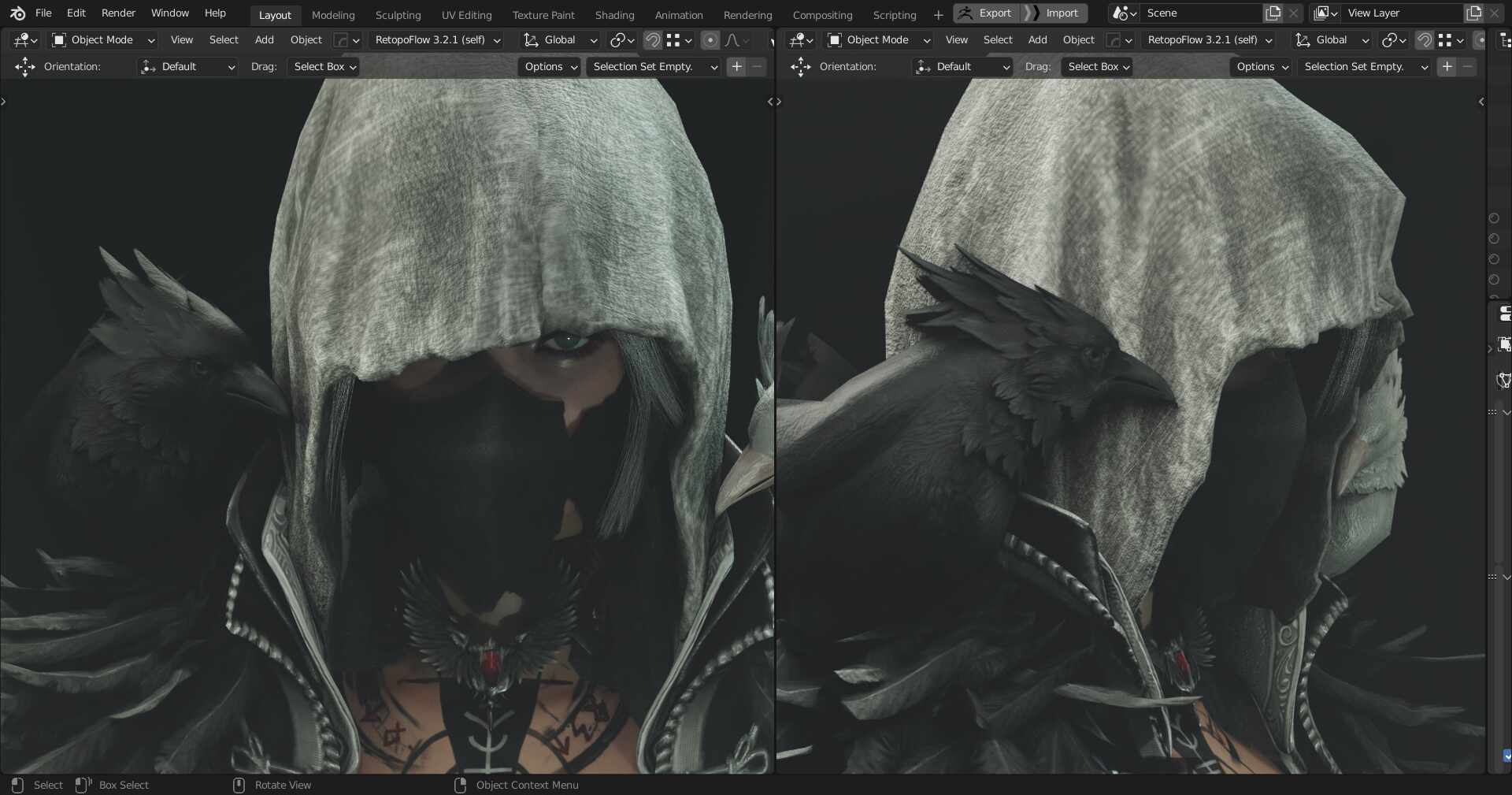This screenshot has height=795, width=1512.
Task: Open snapping options icon in right viewport
Action: [x=1451, y=40]
